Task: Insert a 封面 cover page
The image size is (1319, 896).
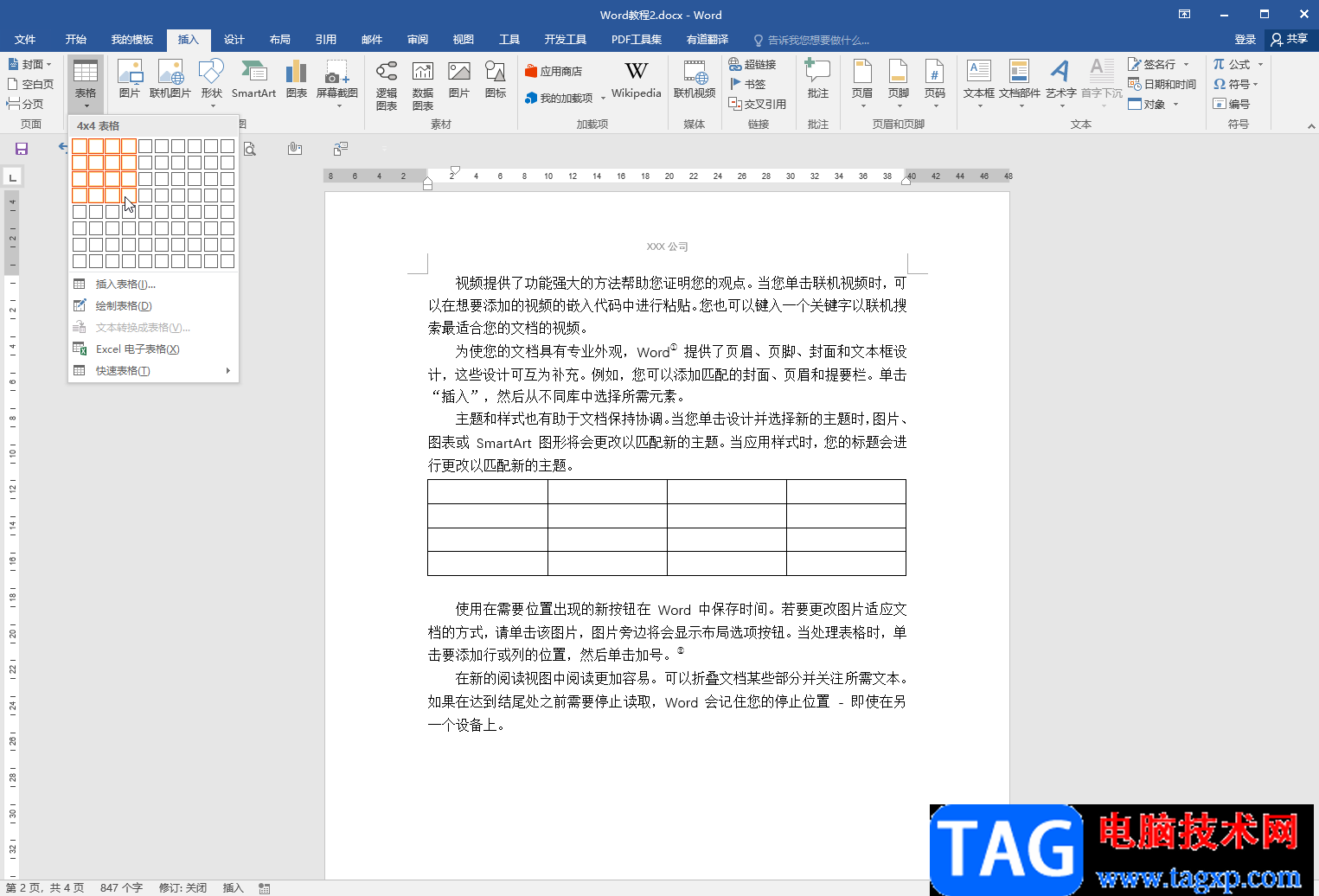Action: point(29,64)
